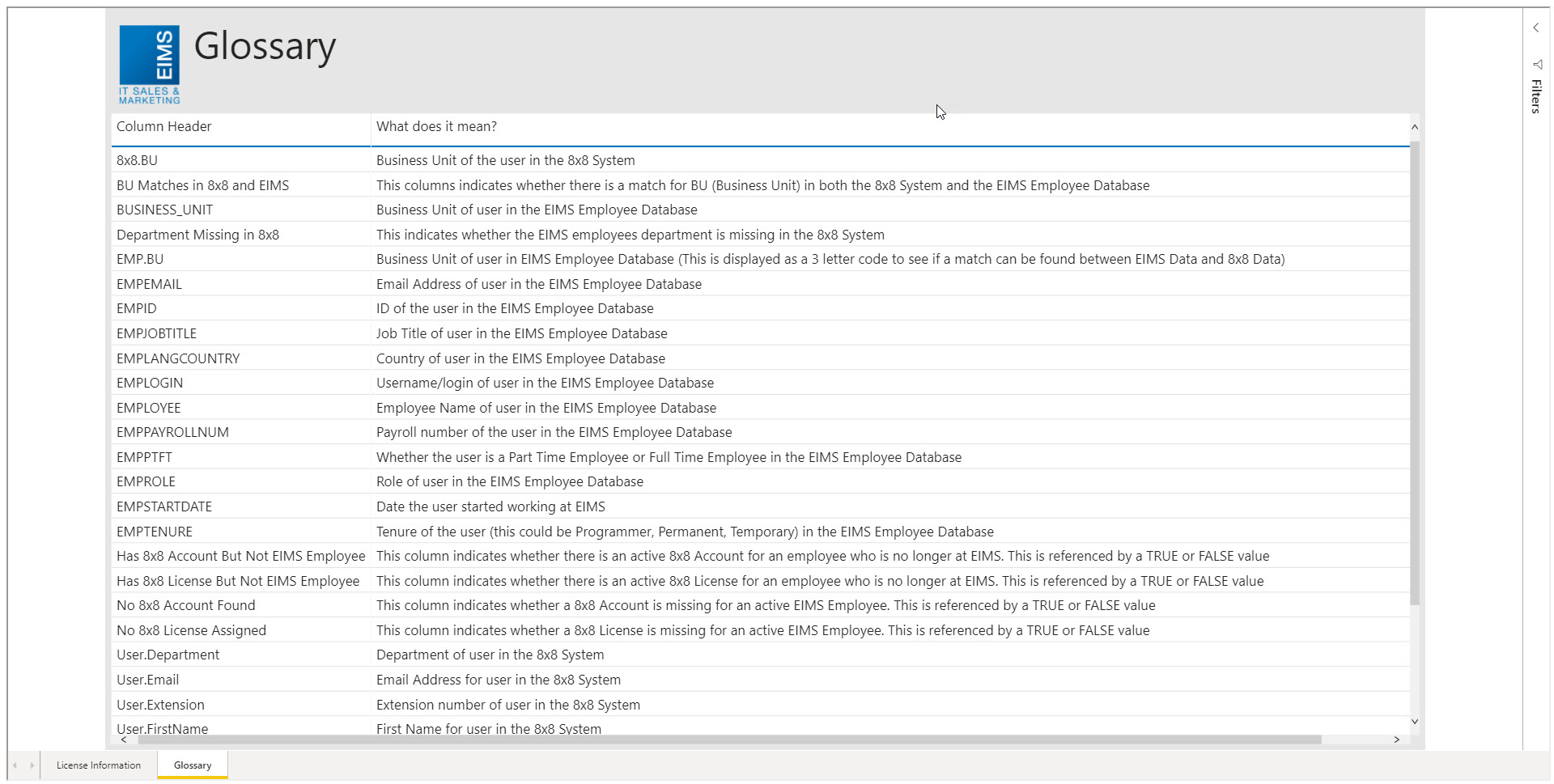Click the table scroll down arrow

[x=1415, y=722]
